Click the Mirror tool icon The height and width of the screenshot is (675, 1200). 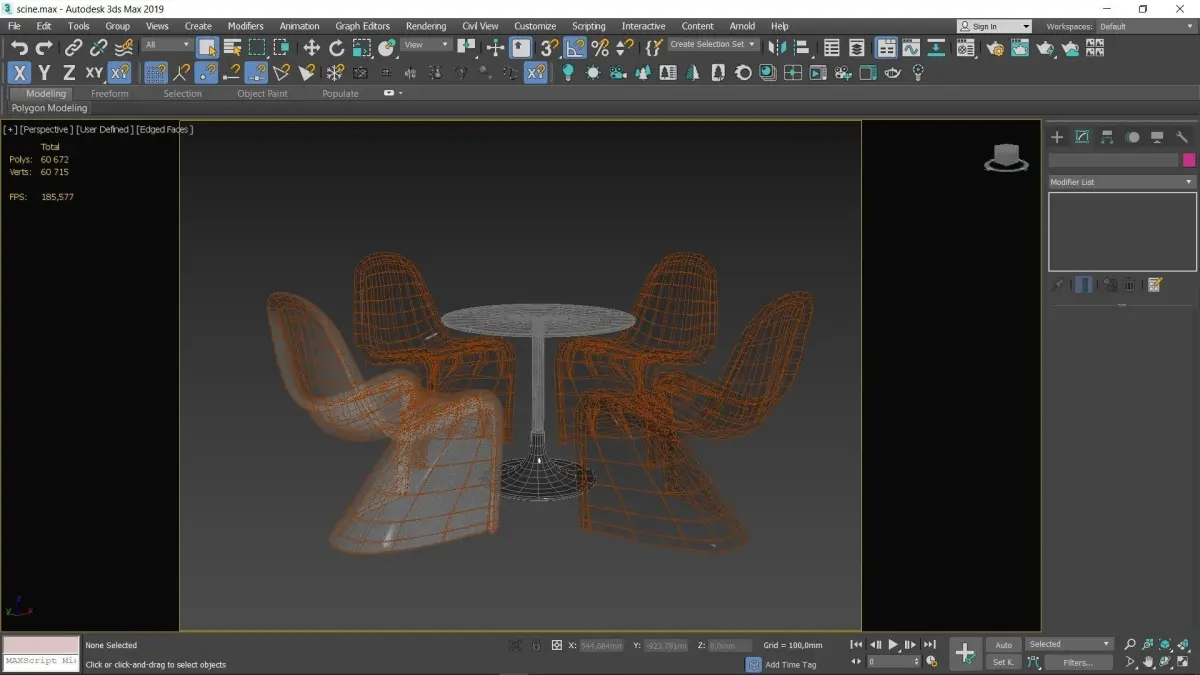[x=779, y=47]
